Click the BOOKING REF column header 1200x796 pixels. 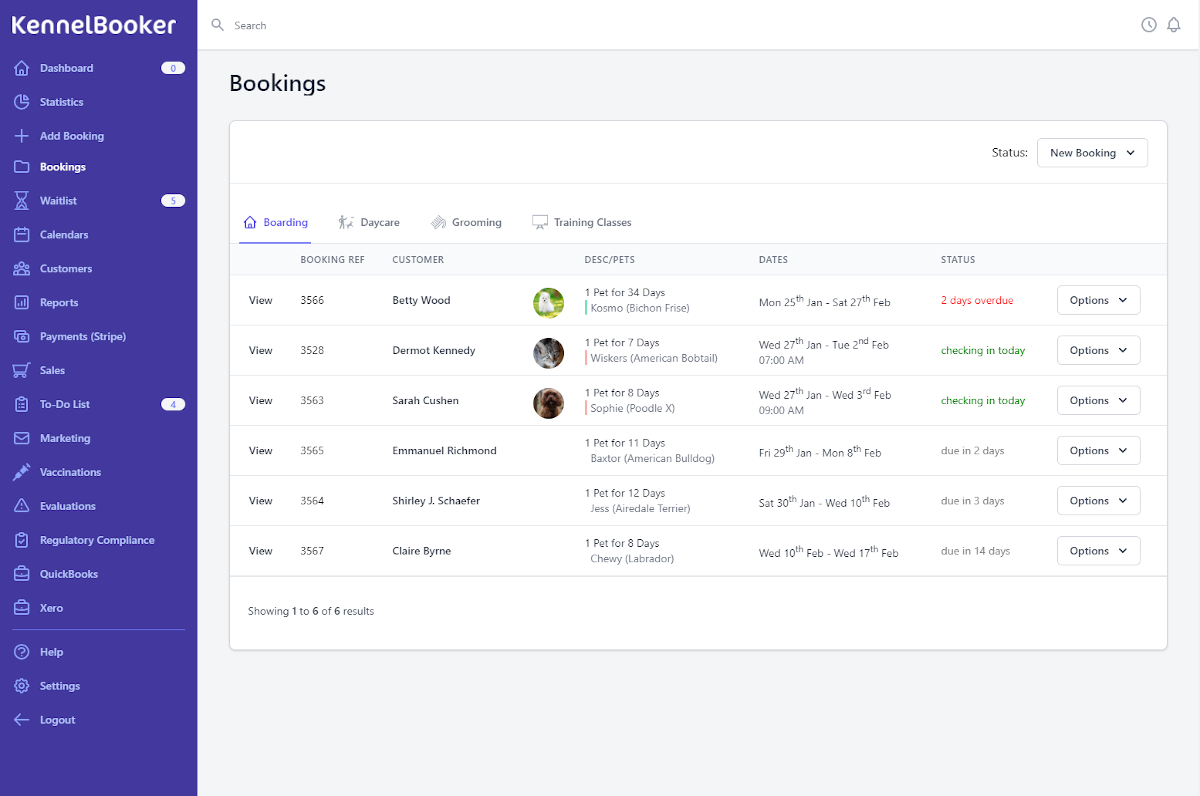332,260
